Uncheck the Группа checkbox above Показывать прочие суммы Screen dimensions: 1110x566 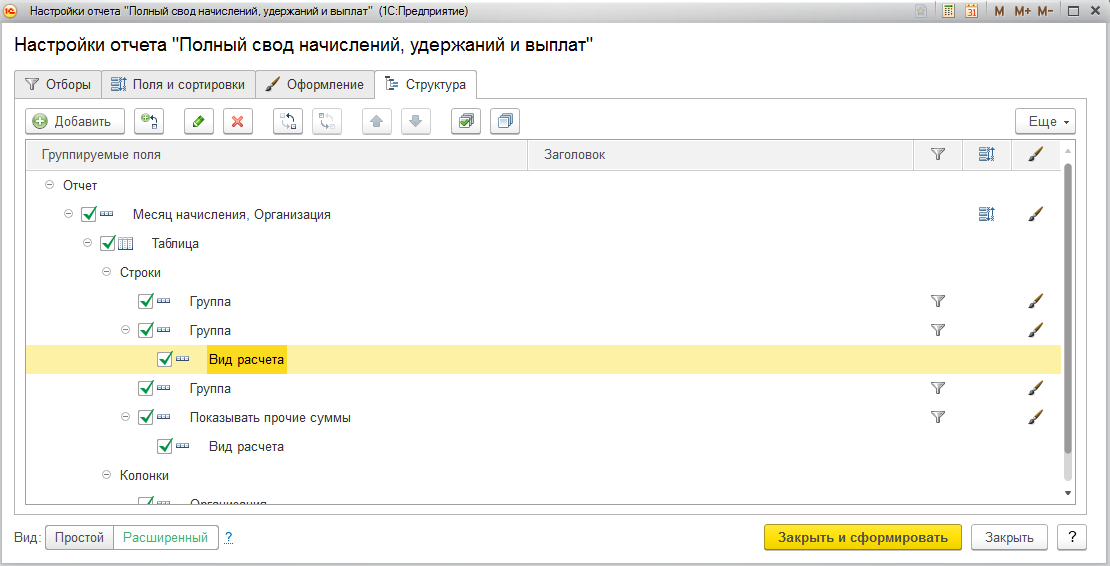point(146,388)
